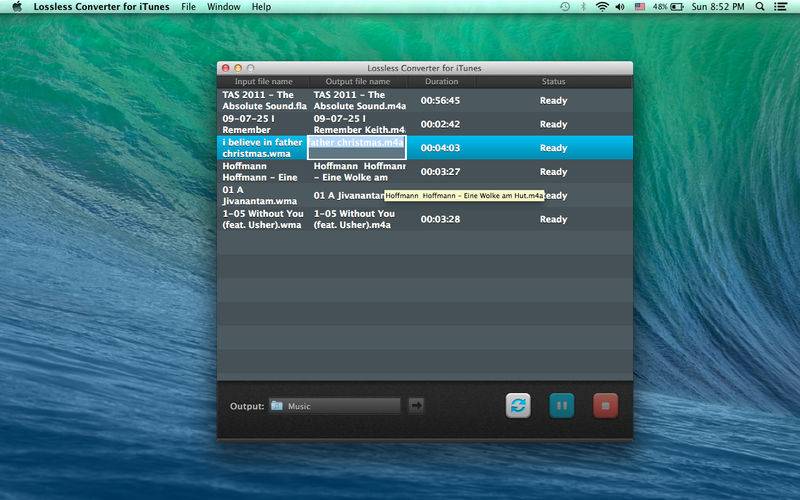This screenshot has width=800, height=500.
Task: Click the arrow button next to the Output field
Action: point(416,406)
